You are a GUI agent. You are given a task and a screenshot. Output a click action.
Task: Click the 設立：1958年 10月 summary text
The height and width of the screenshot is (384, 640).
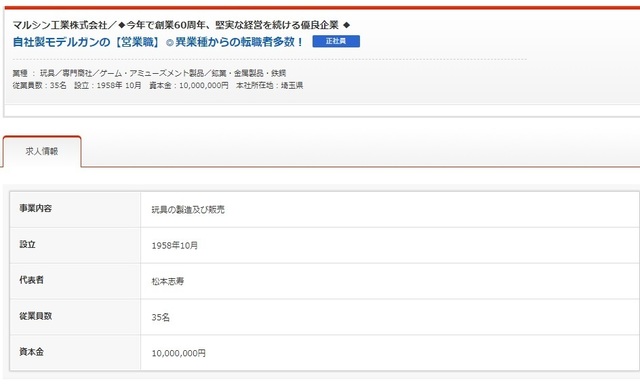(108, 85)
